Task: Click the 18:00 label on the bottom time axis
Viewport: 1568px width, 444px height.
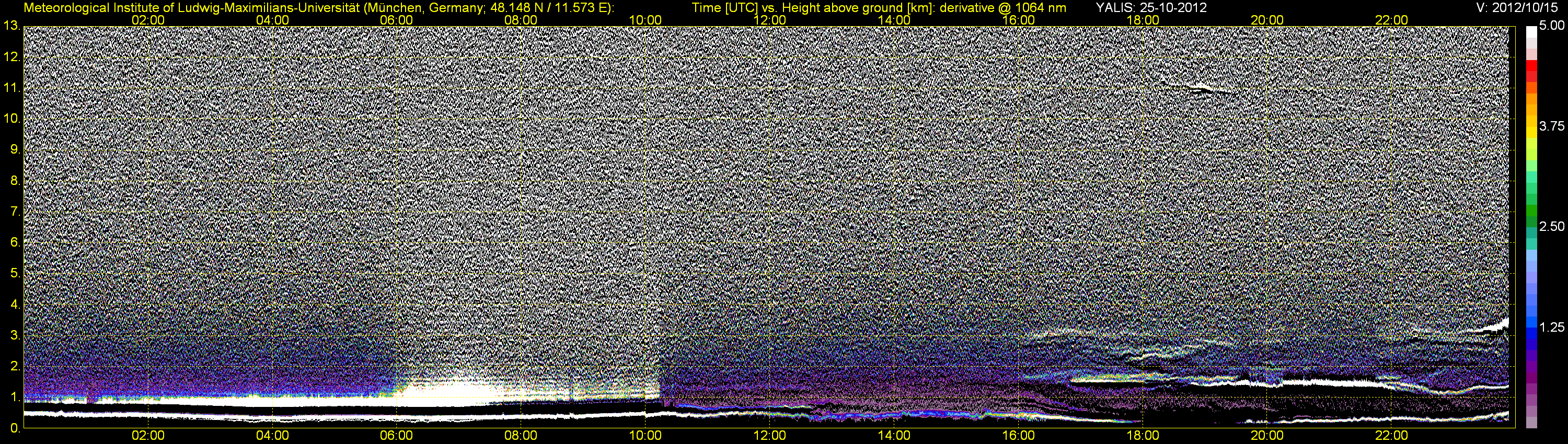Action: click(1143, 436)
